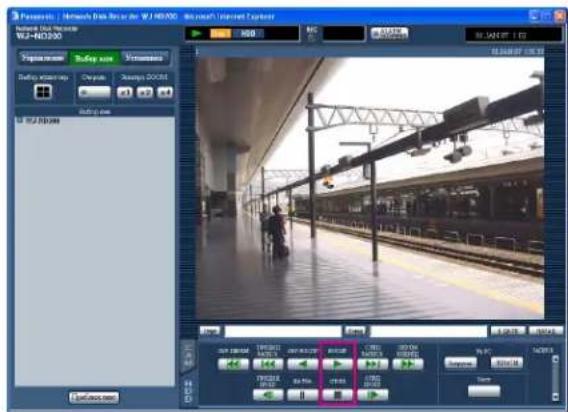The height and width of the screenshot is (412, 568).
Task: Switch to the Управление tab
Action: [x=43, y=58]
